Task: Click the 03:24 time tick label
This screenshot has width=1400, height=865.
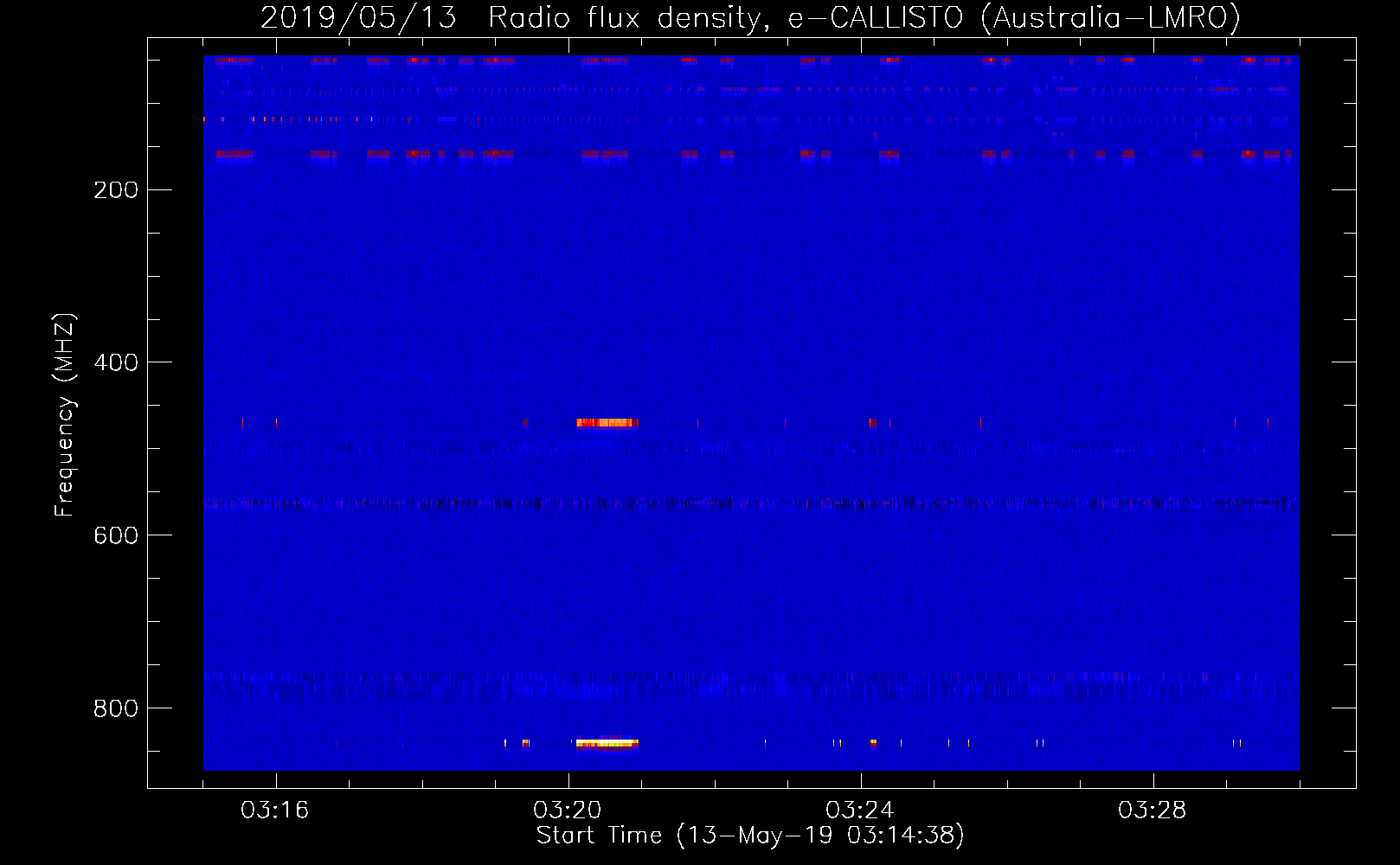Action: 860,811
